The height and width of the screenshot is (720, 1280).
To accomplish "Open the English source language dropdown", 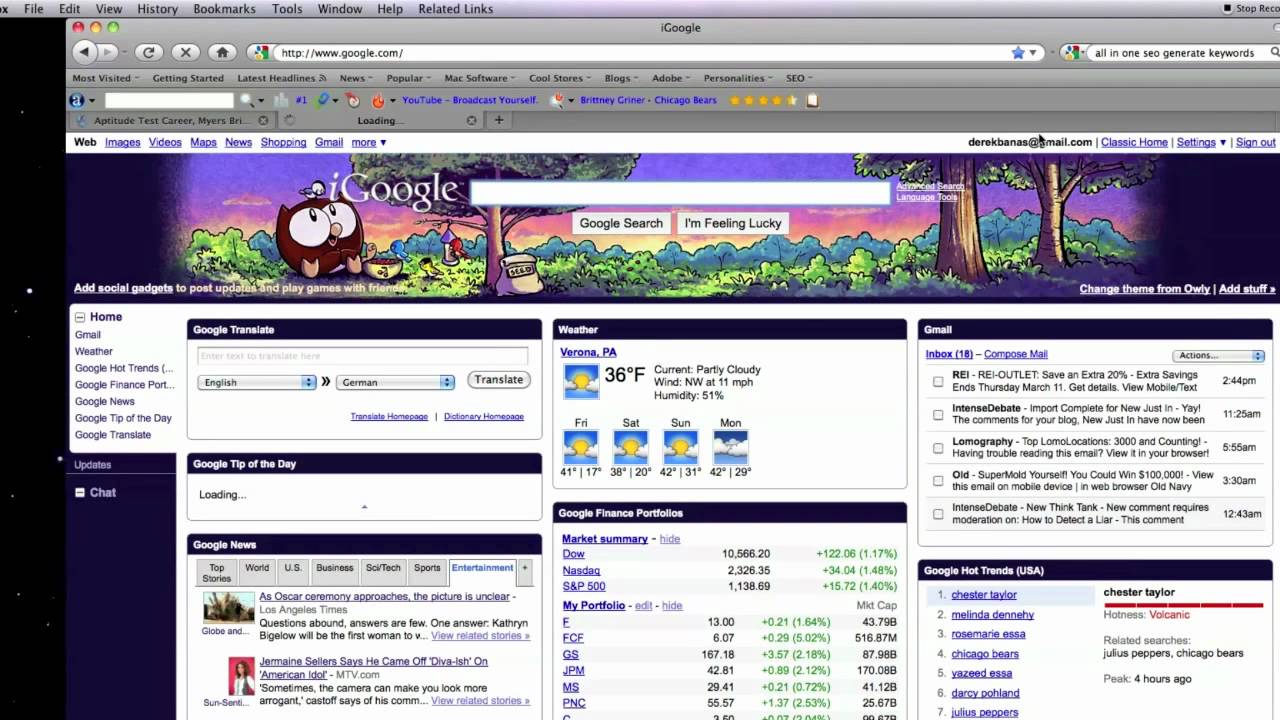I will click(x=257, y=382).
